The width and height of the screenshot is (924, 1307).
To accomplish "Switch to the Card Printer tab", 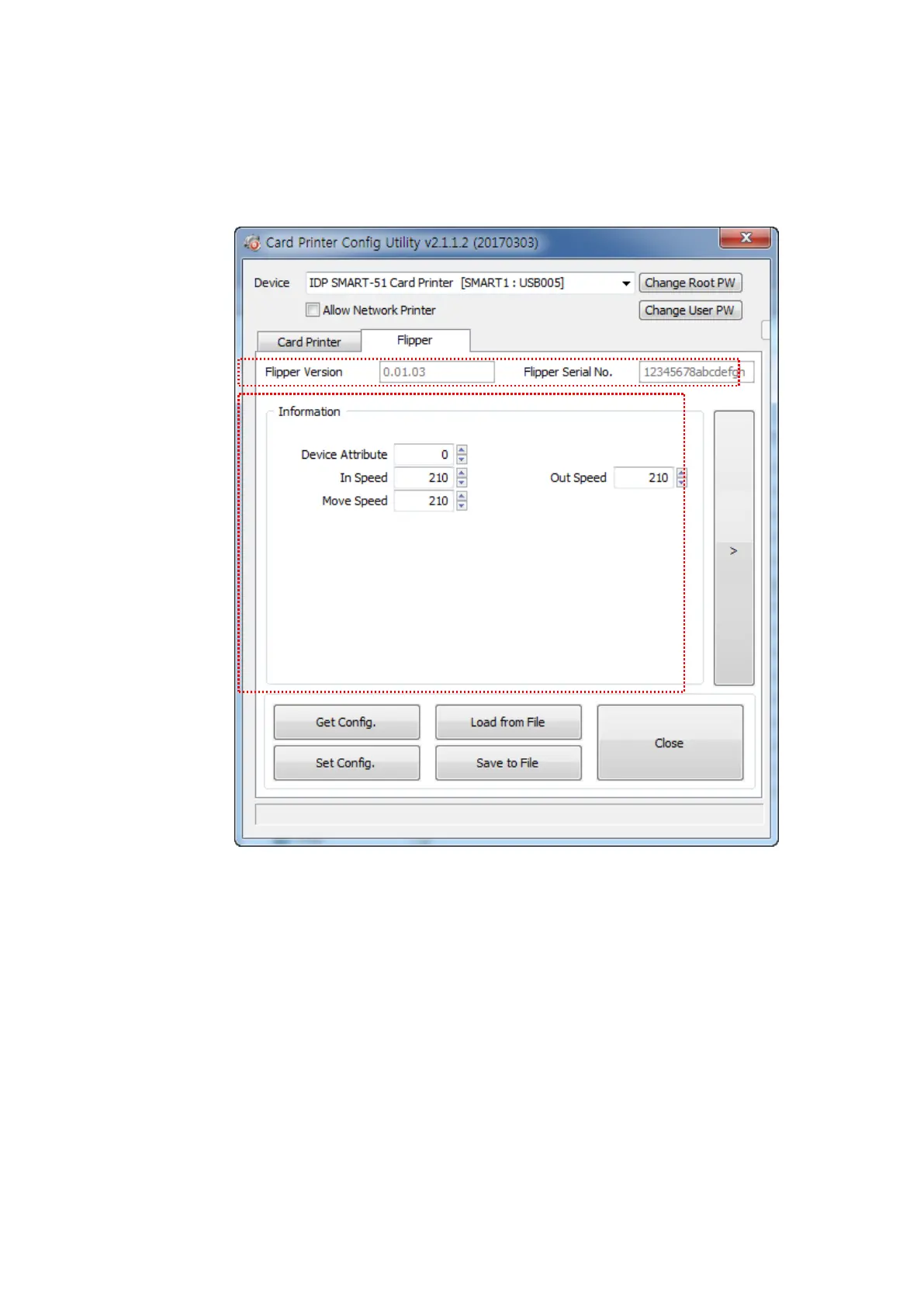I will (x=309, y=342).
